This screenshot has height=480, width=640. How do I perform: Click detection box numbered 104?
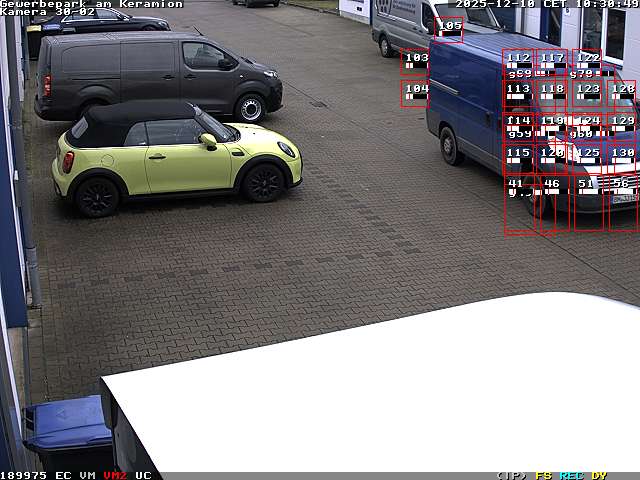pyautogui.click(x=415, y=93)
